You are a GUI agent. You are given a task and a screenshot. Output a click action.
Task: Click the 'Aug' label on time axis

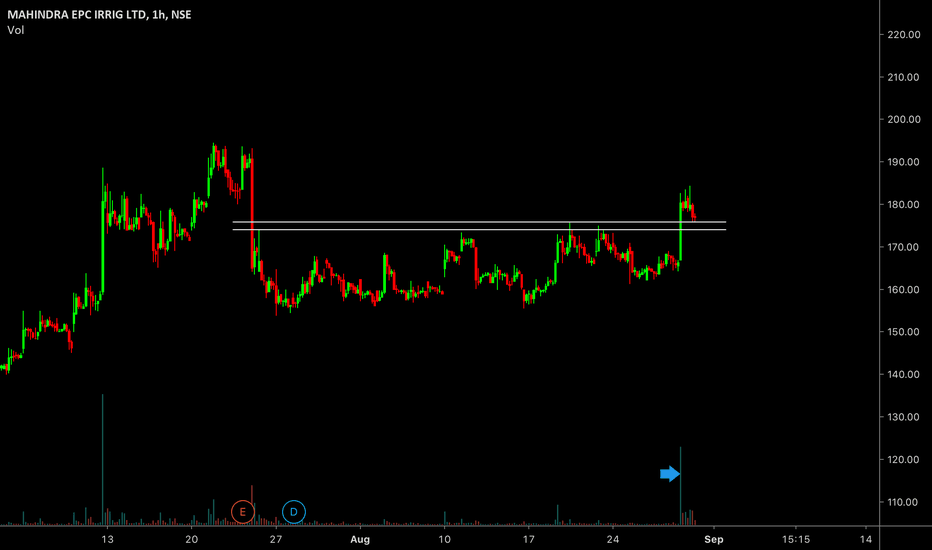pos(360,539)
